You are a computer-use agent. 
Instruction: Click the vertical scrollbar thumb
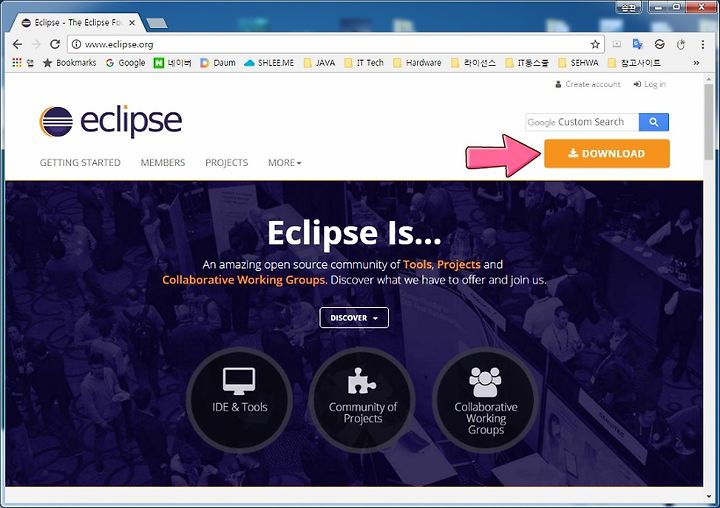click(709, 122)
